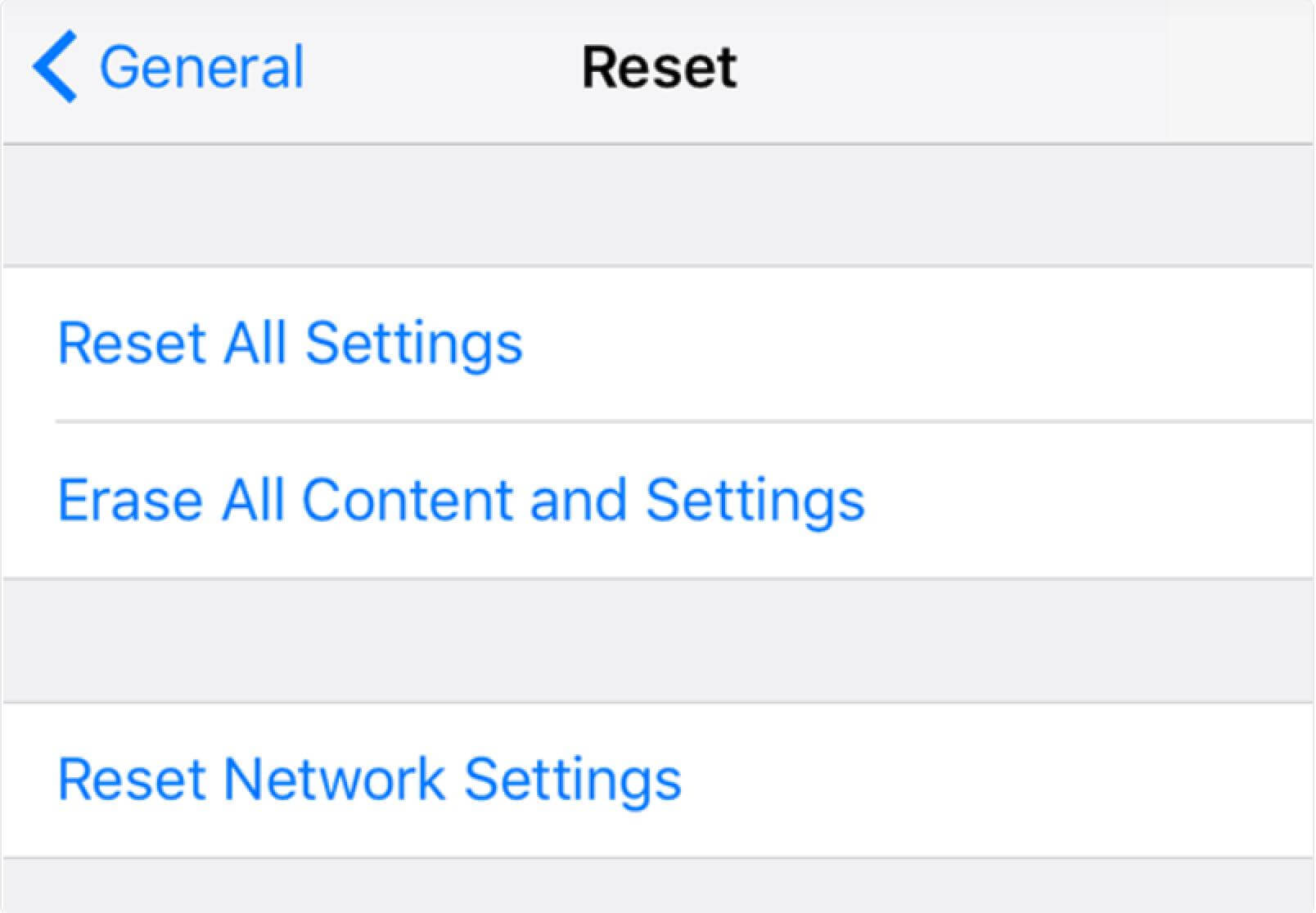This screenshot has height=913, width=1316.
Task: Click the word Settings in Reset All Settings
Action: click(x=414, y=344)
